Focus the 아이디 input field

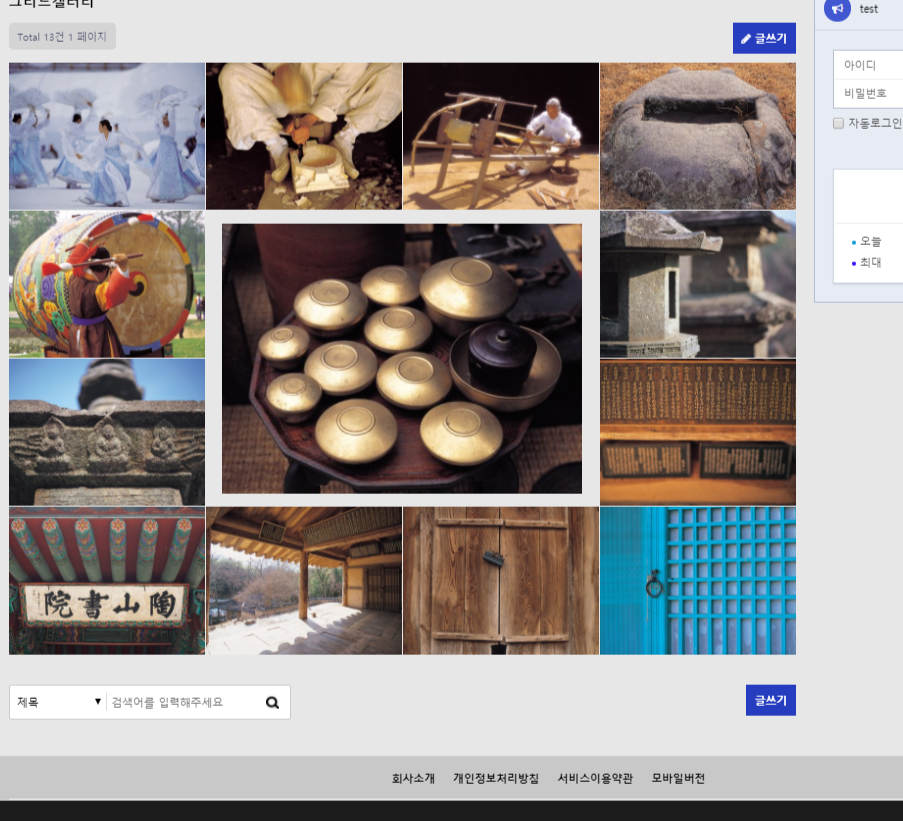(x=868, y=65)
